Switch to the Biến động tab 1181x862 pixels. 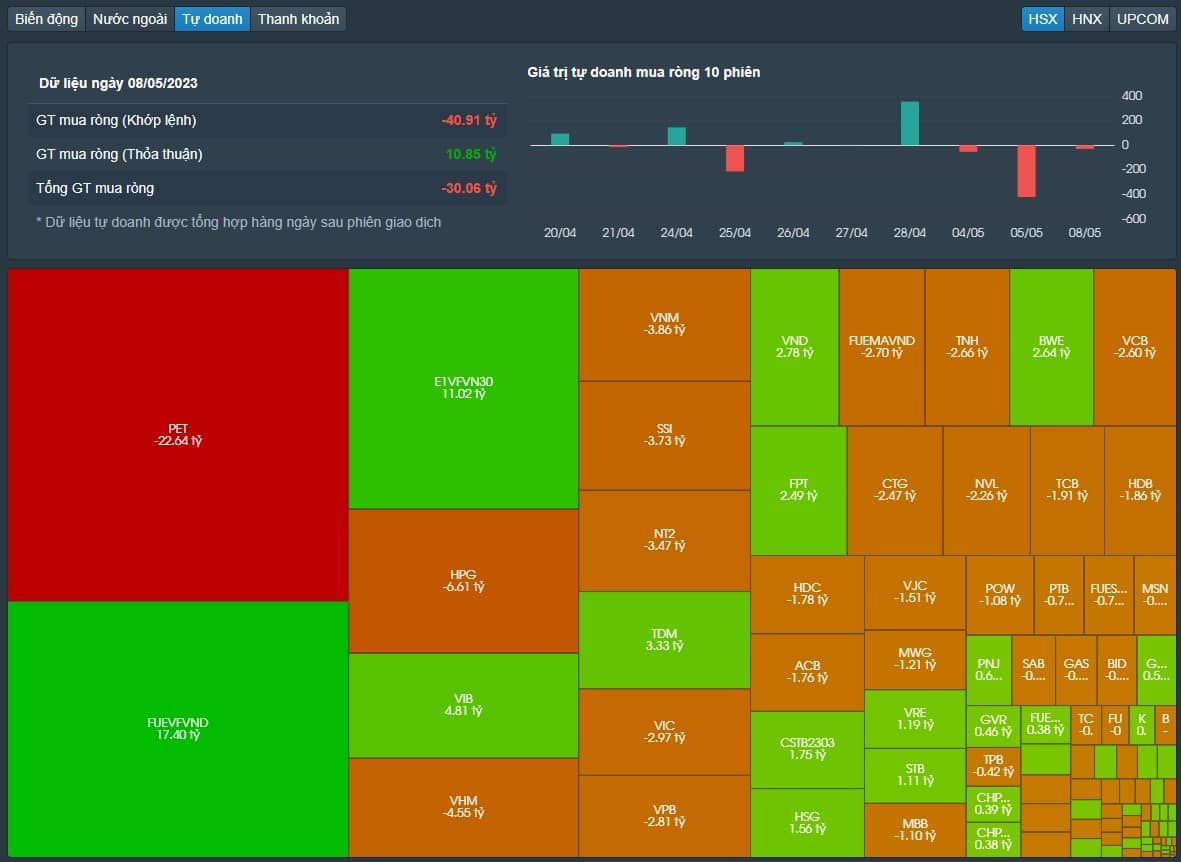(x=47, y=19)
